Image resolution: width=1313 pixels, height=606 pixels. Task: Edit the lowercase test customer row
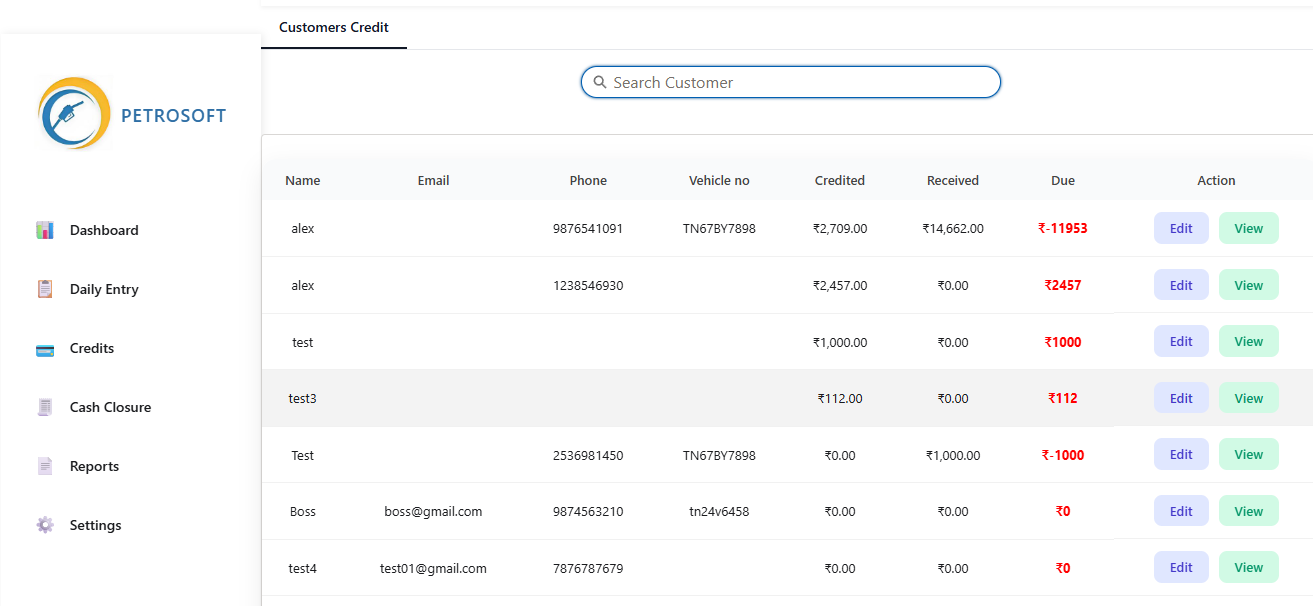click(x=1181, y=341)
